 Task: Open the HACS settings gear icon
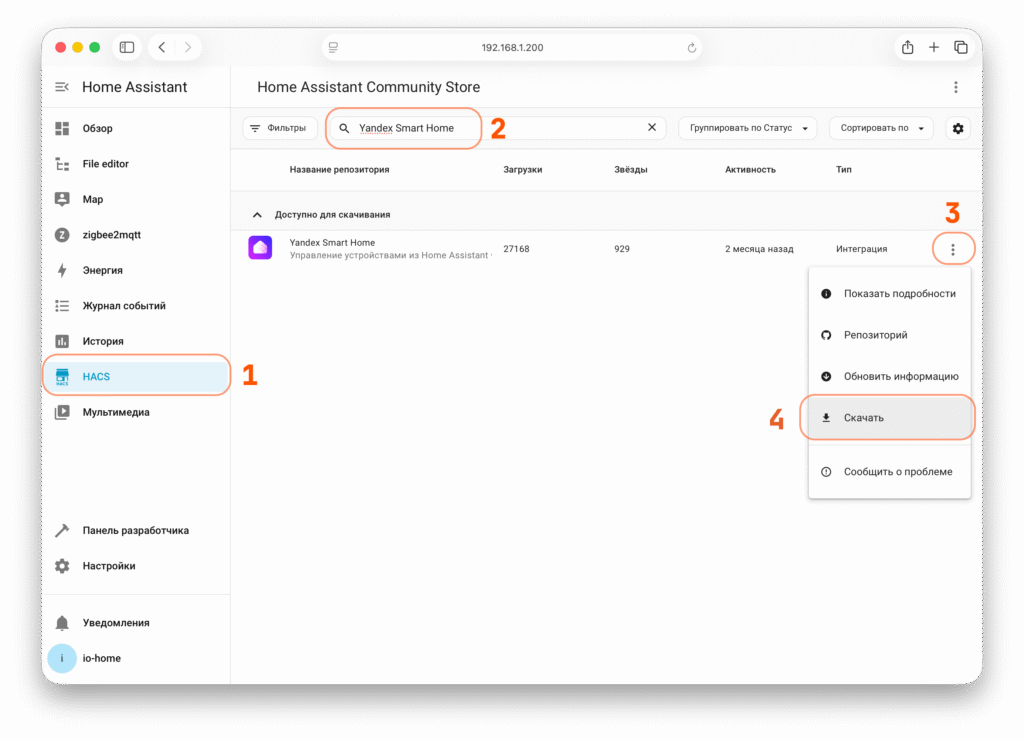958,128
